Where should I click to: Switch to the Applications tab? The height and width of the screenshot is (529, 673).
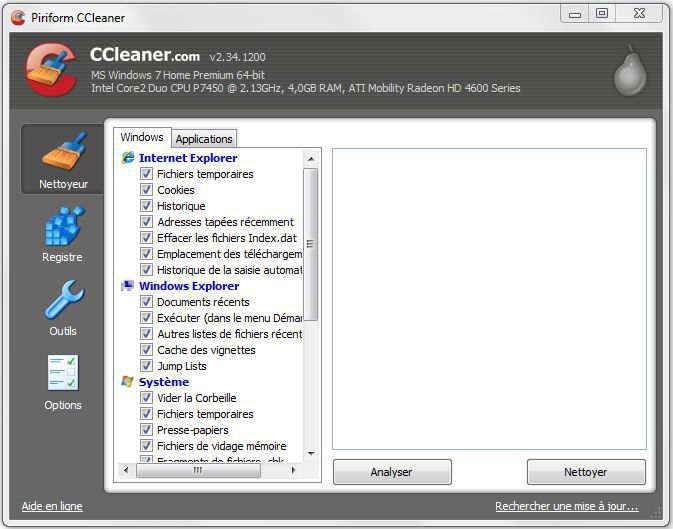(x=204, y=139)
